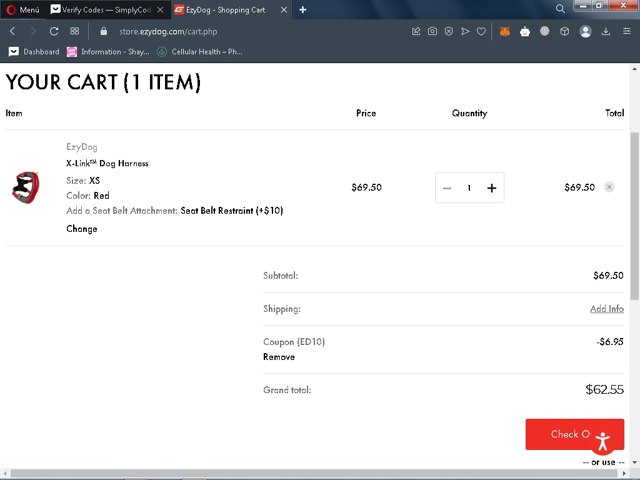This screenshot has width=640, height=480.
Task: Remove the ED10 coupon
Action: pos(279,357)
